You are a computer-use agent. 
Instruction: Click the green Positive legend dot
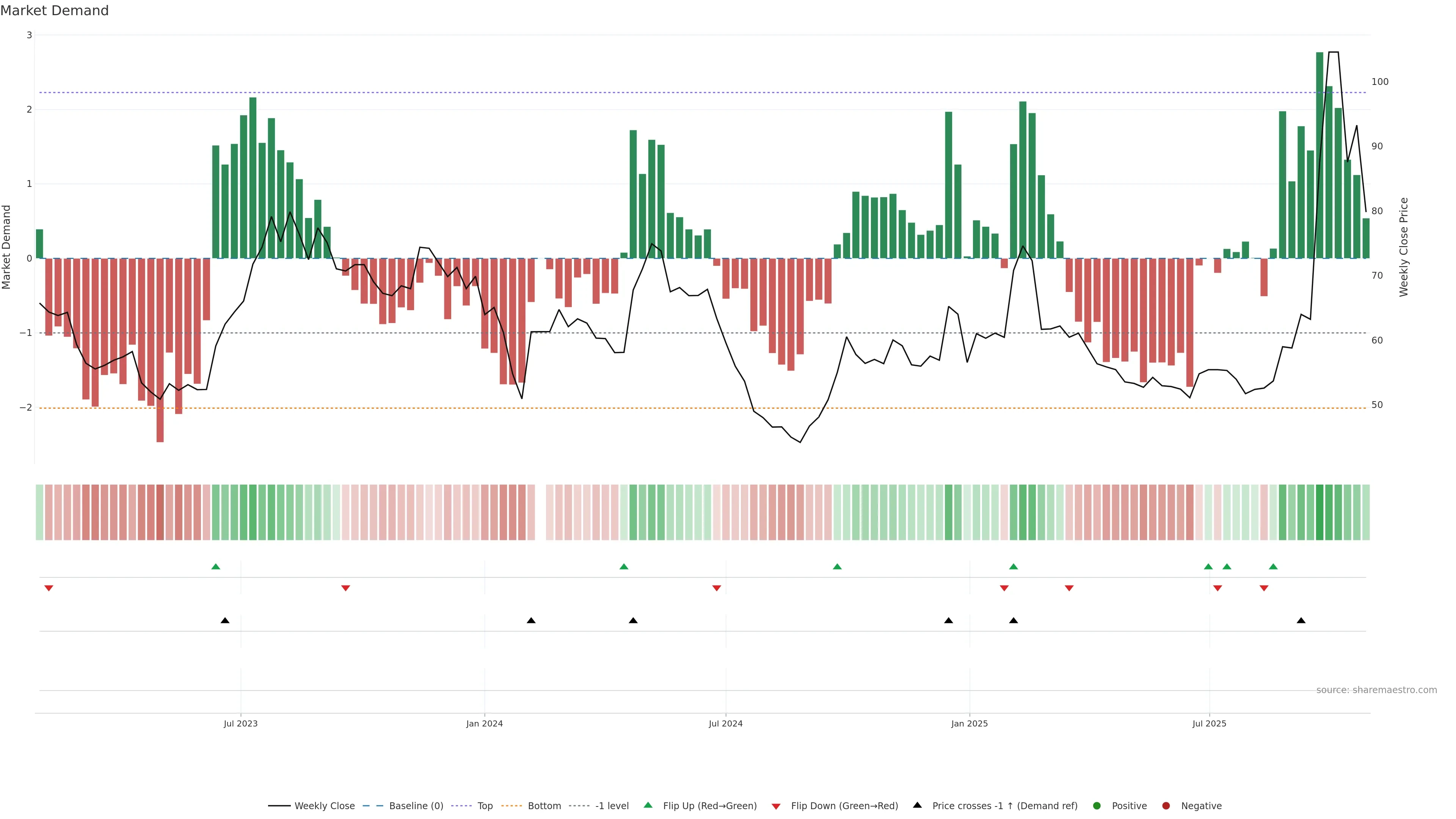coord(1097,805)
